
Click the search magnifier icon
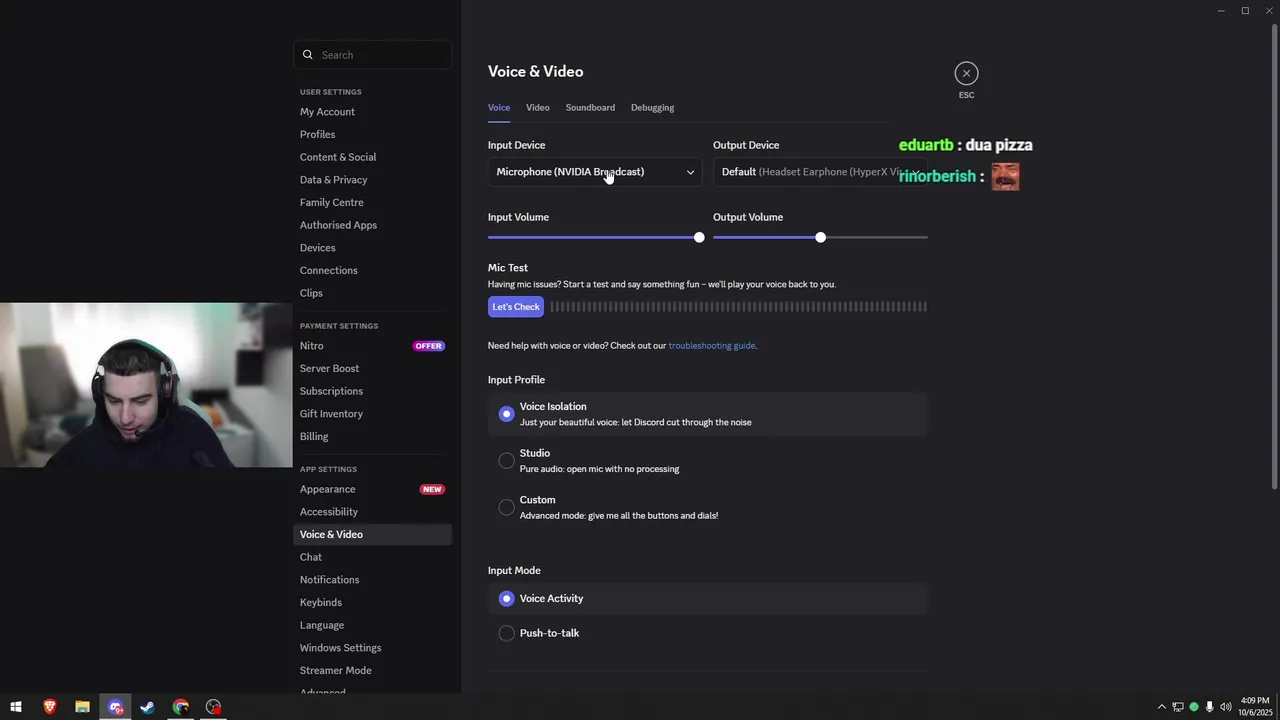pyautogui.click(x=308, y=55)
